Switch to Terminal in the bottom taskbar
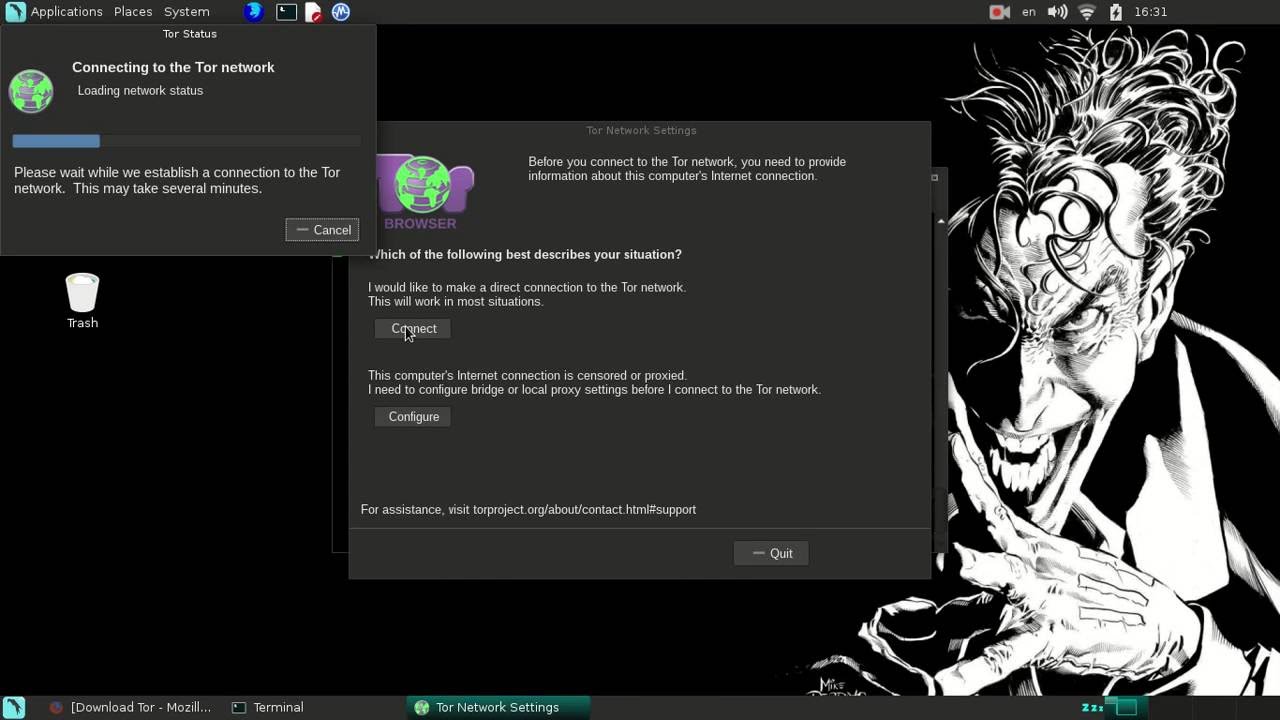 pos(268,707)
